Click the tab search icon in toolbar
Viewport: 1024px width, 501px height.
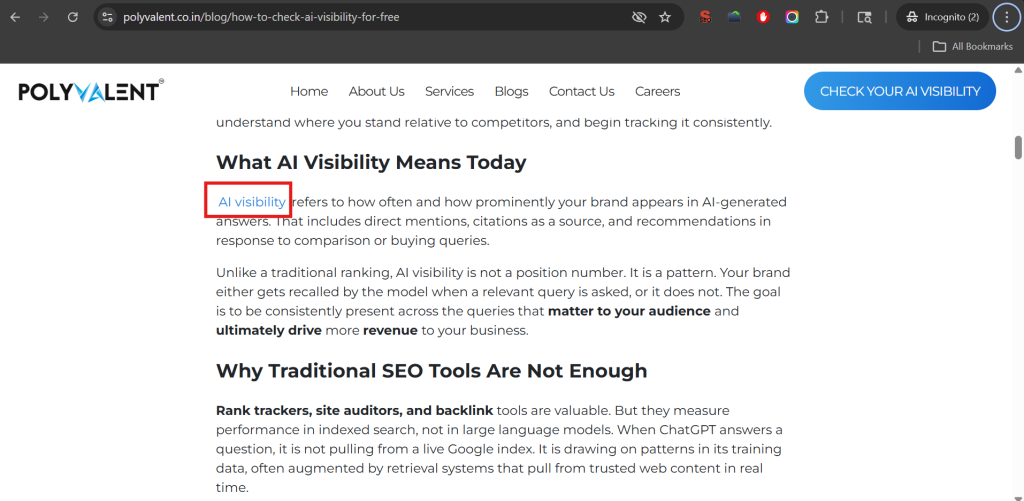[864, 17]
